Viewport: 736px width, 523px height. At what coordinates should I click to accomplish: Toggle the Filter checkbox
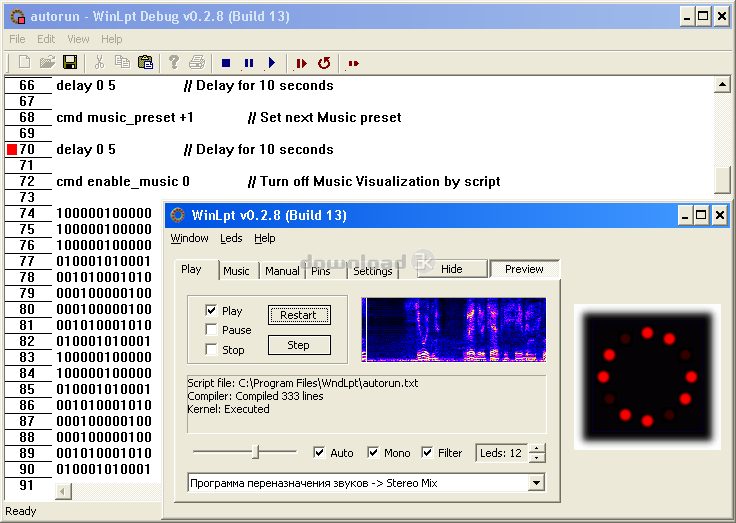[427, 453]
